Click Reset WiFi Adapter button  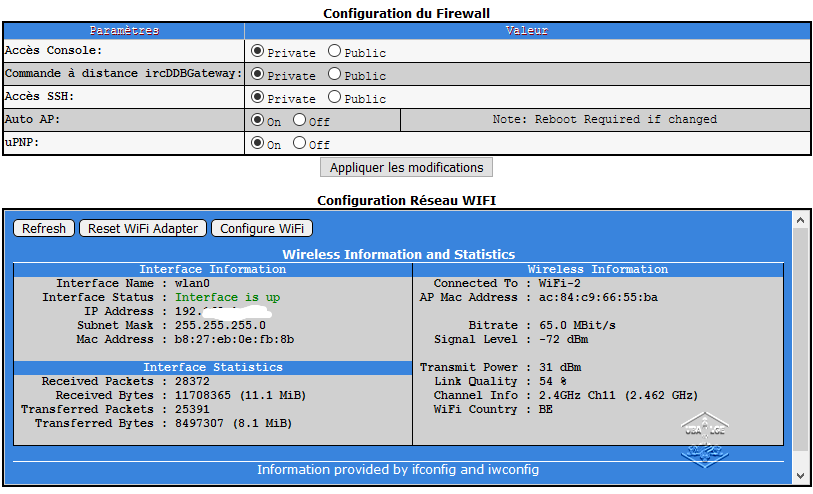coord(143,229)
